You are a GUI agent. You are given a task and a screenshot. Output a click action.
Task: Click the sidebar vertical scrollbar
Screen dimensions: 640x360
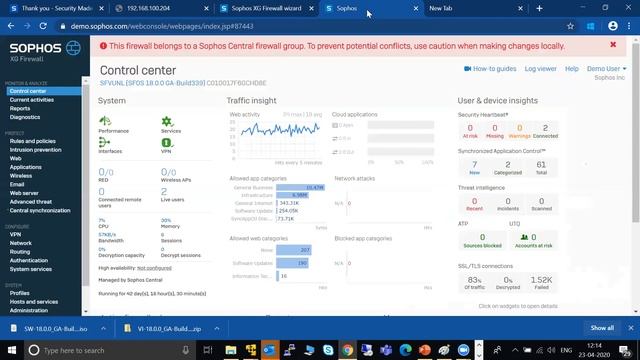85,184
